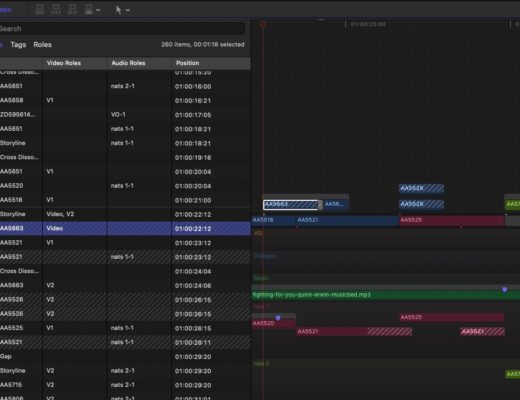Select the fighting-for-you-quinn-erwin-musicbed.mp3 clip
This screenshot has height=400, width=520.
click(386, 295)
